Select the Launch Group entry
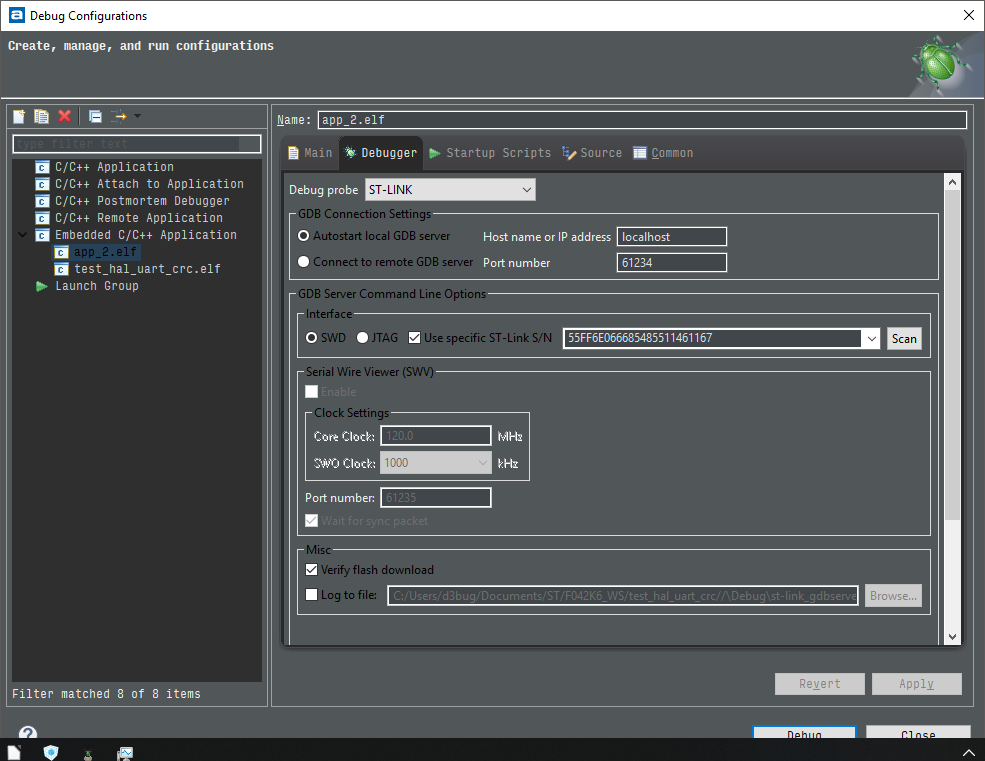 pos(97,286)
